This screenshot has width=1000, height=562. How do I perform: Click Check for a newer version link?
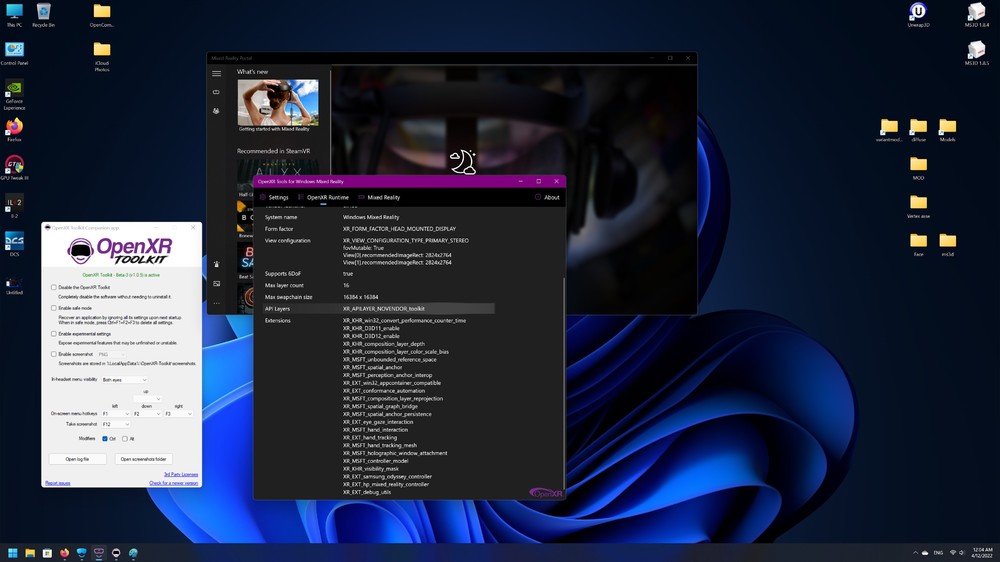point(174,483)
